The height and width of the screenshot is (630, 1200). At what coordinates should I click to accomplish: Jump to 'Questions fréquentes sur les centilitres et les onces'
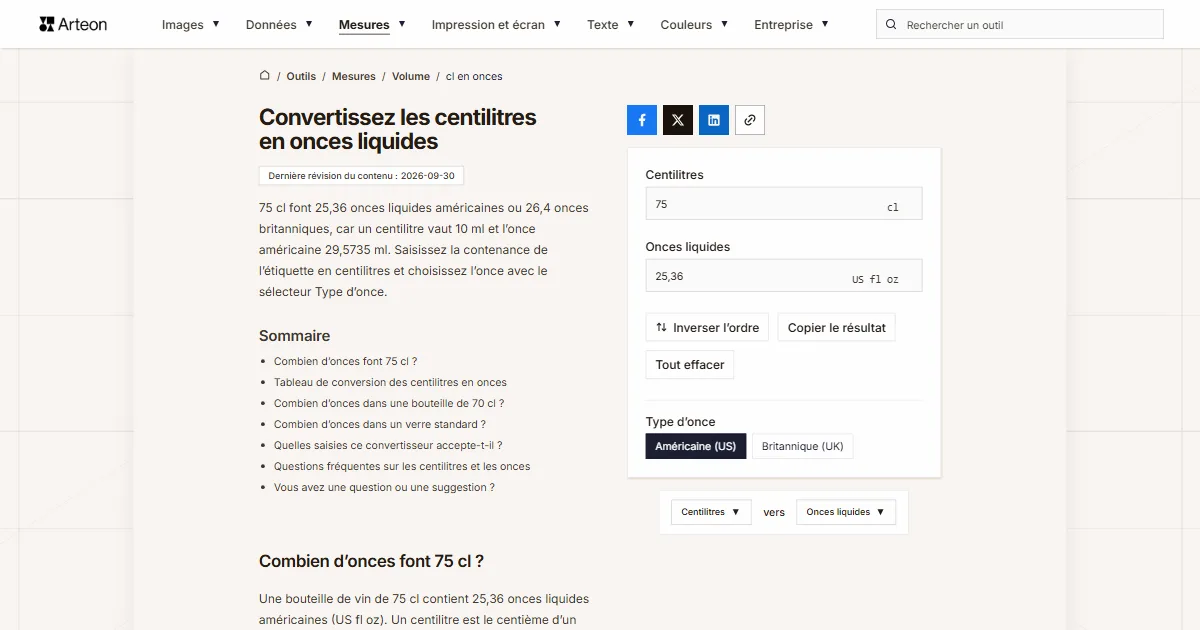click(x=402, y=466)
